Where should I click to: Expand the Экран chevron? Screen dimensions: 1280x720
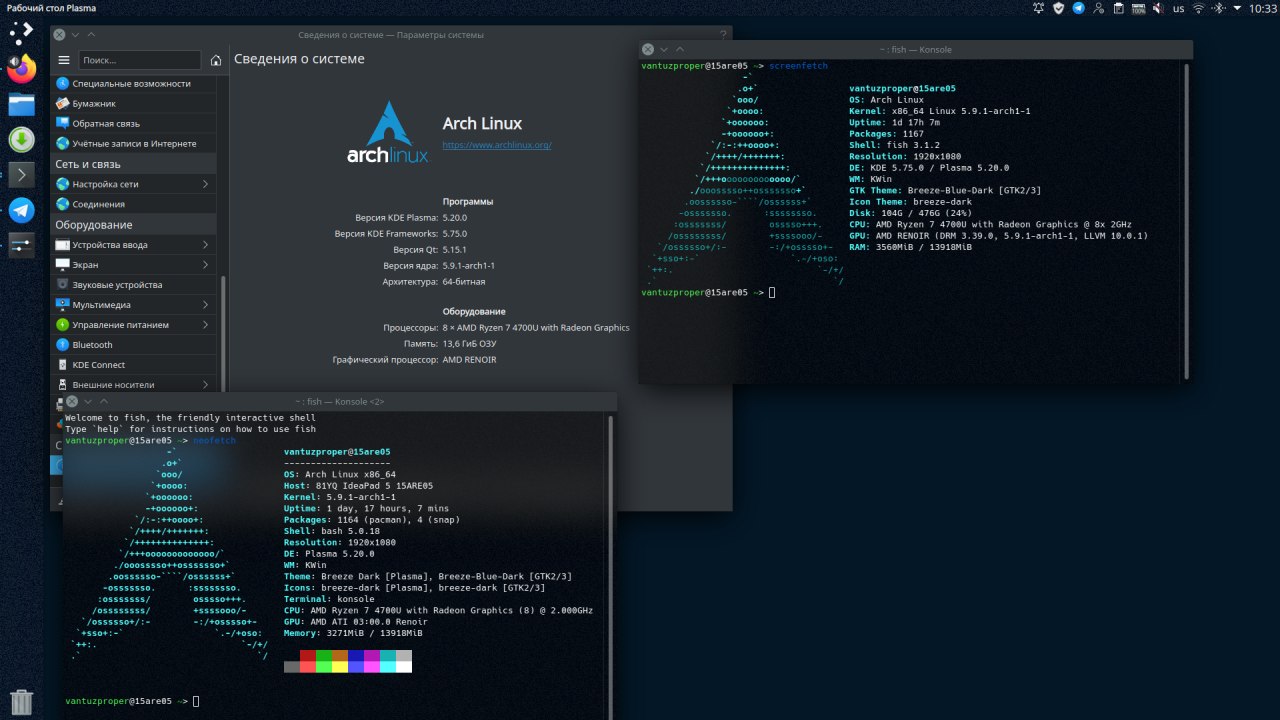point(205,265)
